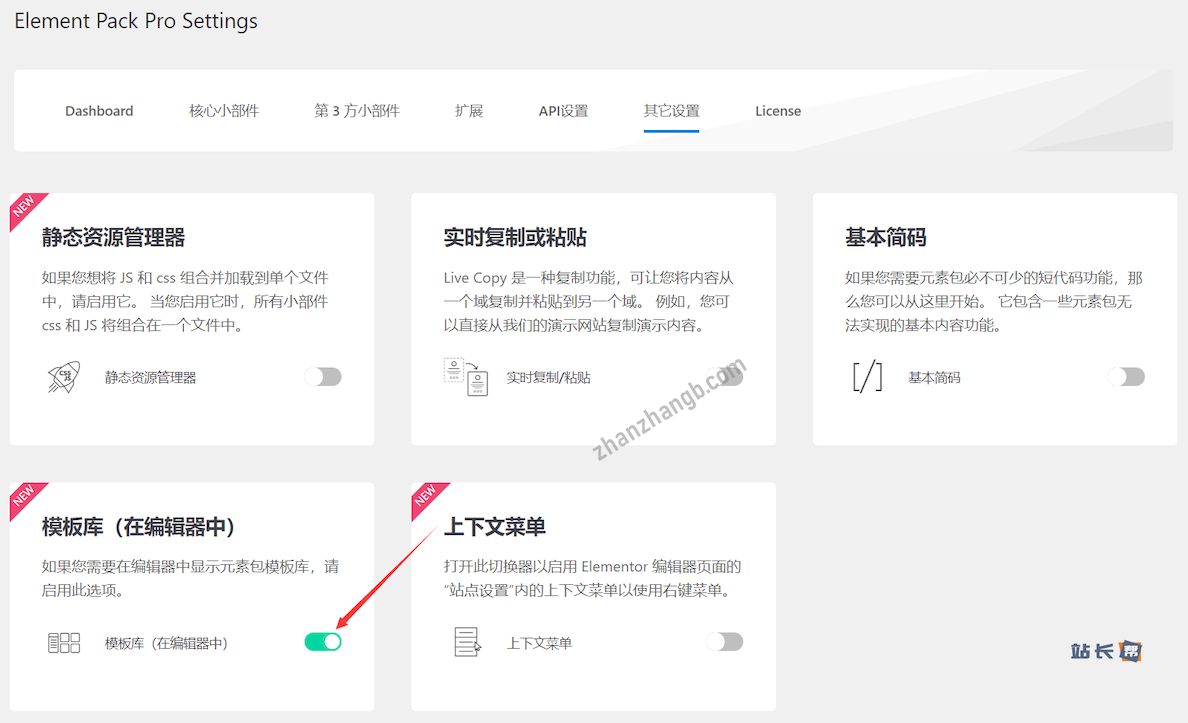Click the rocket icon for static asset manager

click(x=65, y=377)
